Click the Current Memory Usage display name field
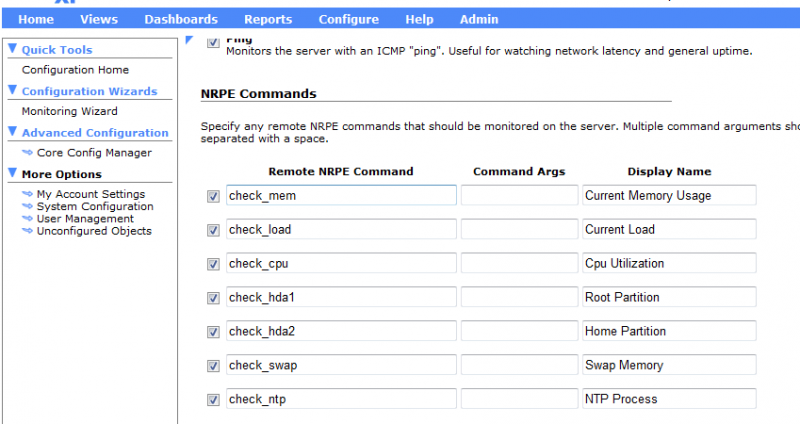This screenshot has width=800, height=424. click(669, 195)
